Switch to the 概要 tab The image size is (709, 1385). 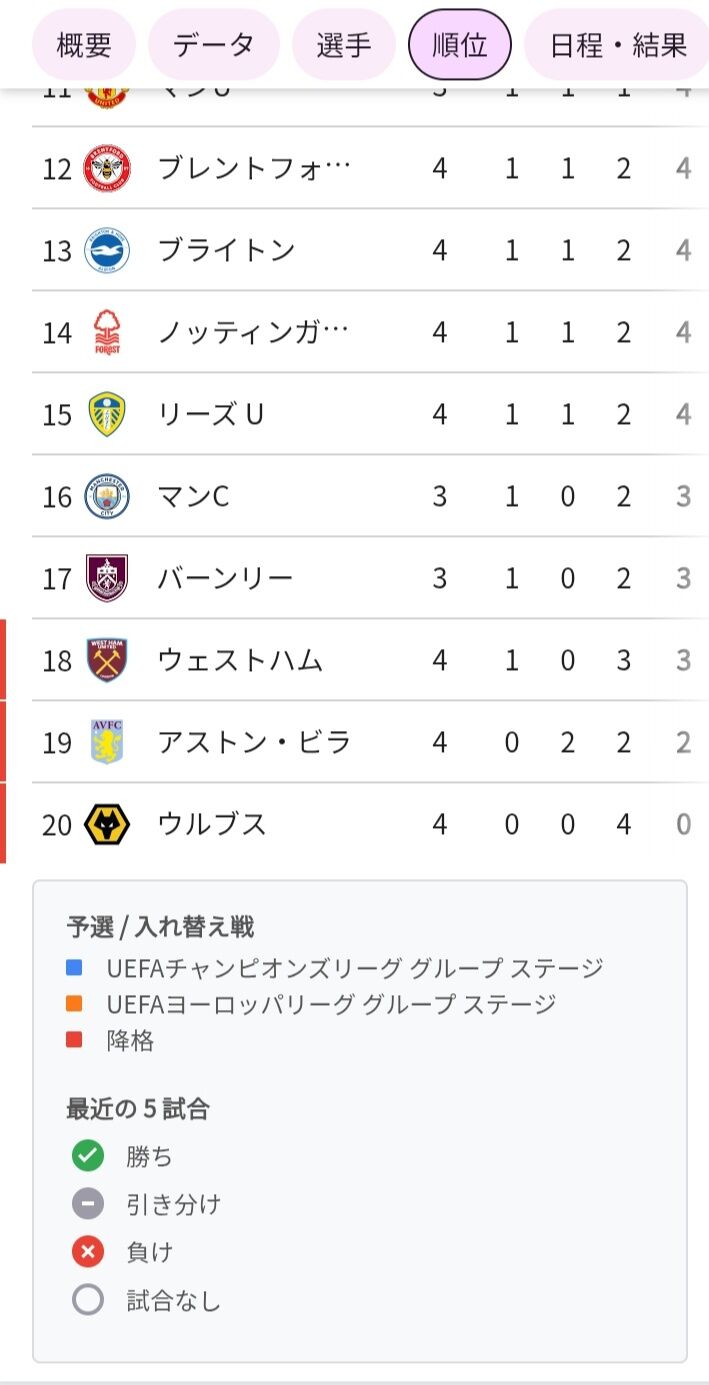pyautogui.click(x=84, y=44)
